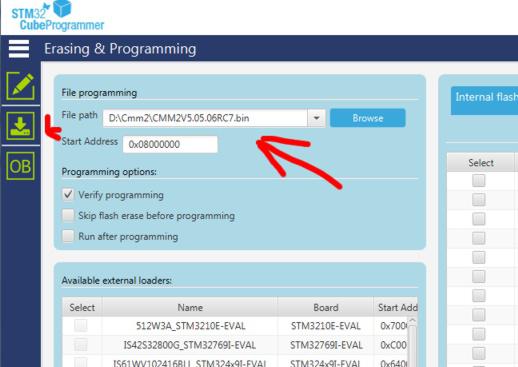The height and width of the screenshot is (367, 518).
Task: Toggle the Verify programming checkbox
Action: pos(68,195)
